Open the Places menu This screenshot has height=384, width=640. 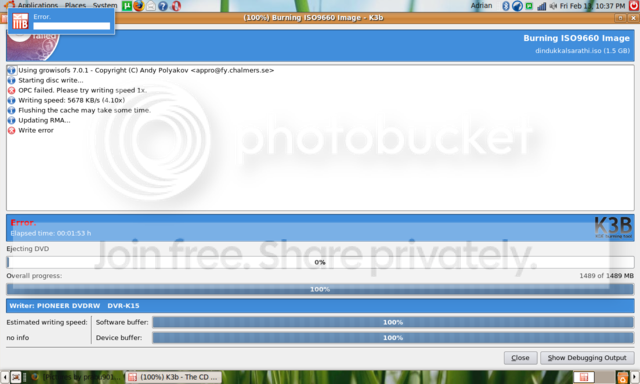point(75,5)
